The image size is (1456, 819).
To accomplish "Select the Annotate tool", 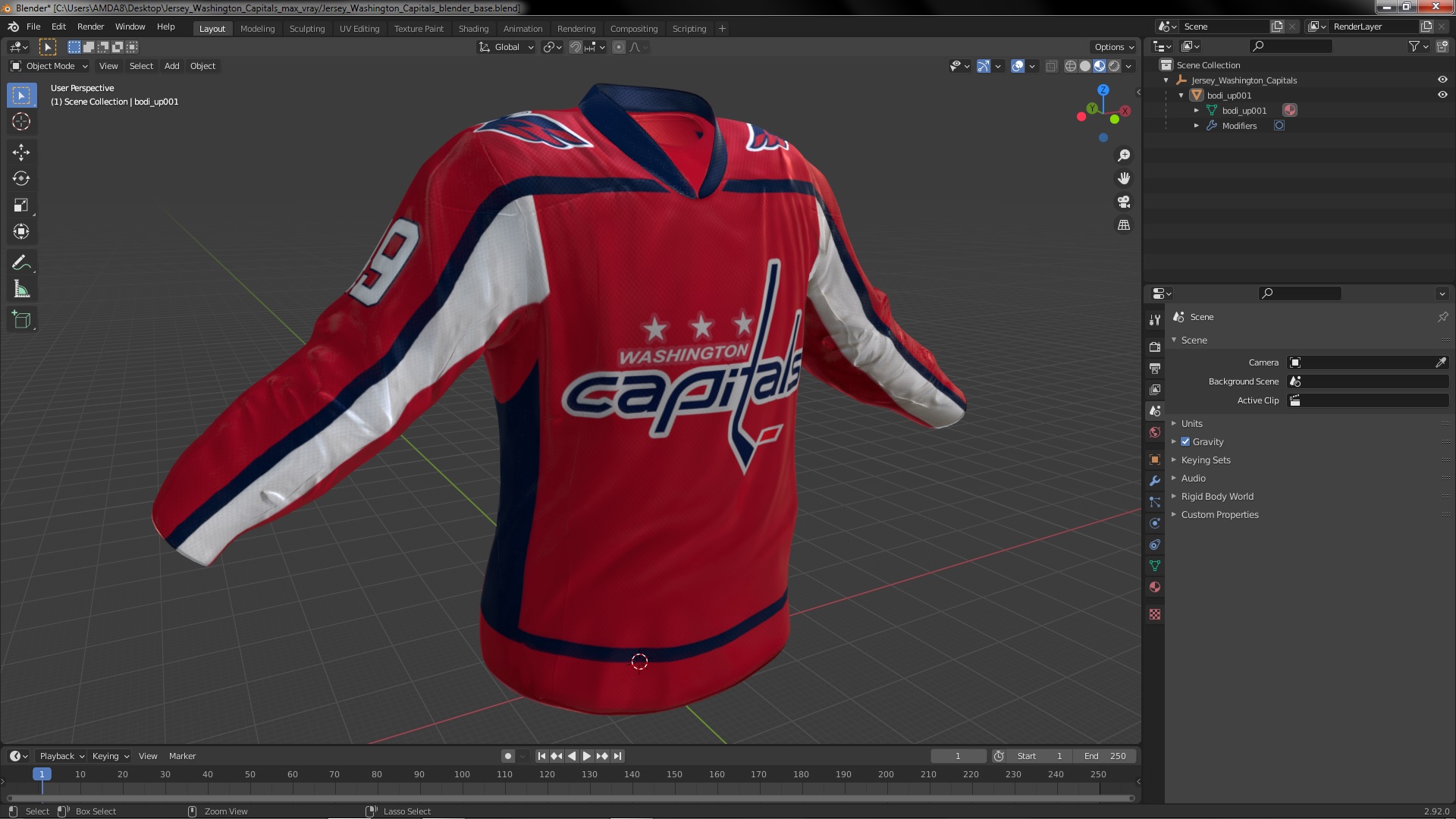I will click(x=21, y=263).
